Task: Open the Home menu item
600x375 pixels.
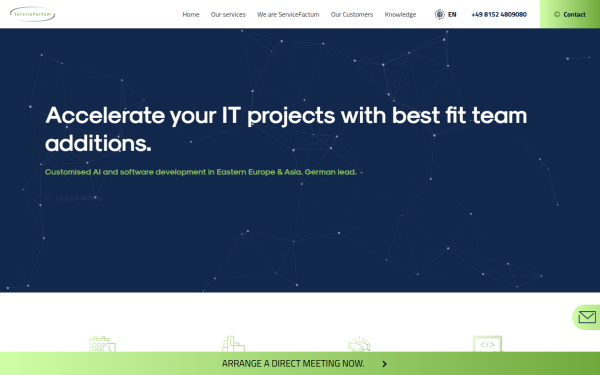Action: pyautogui.click(x=191, y=15)
